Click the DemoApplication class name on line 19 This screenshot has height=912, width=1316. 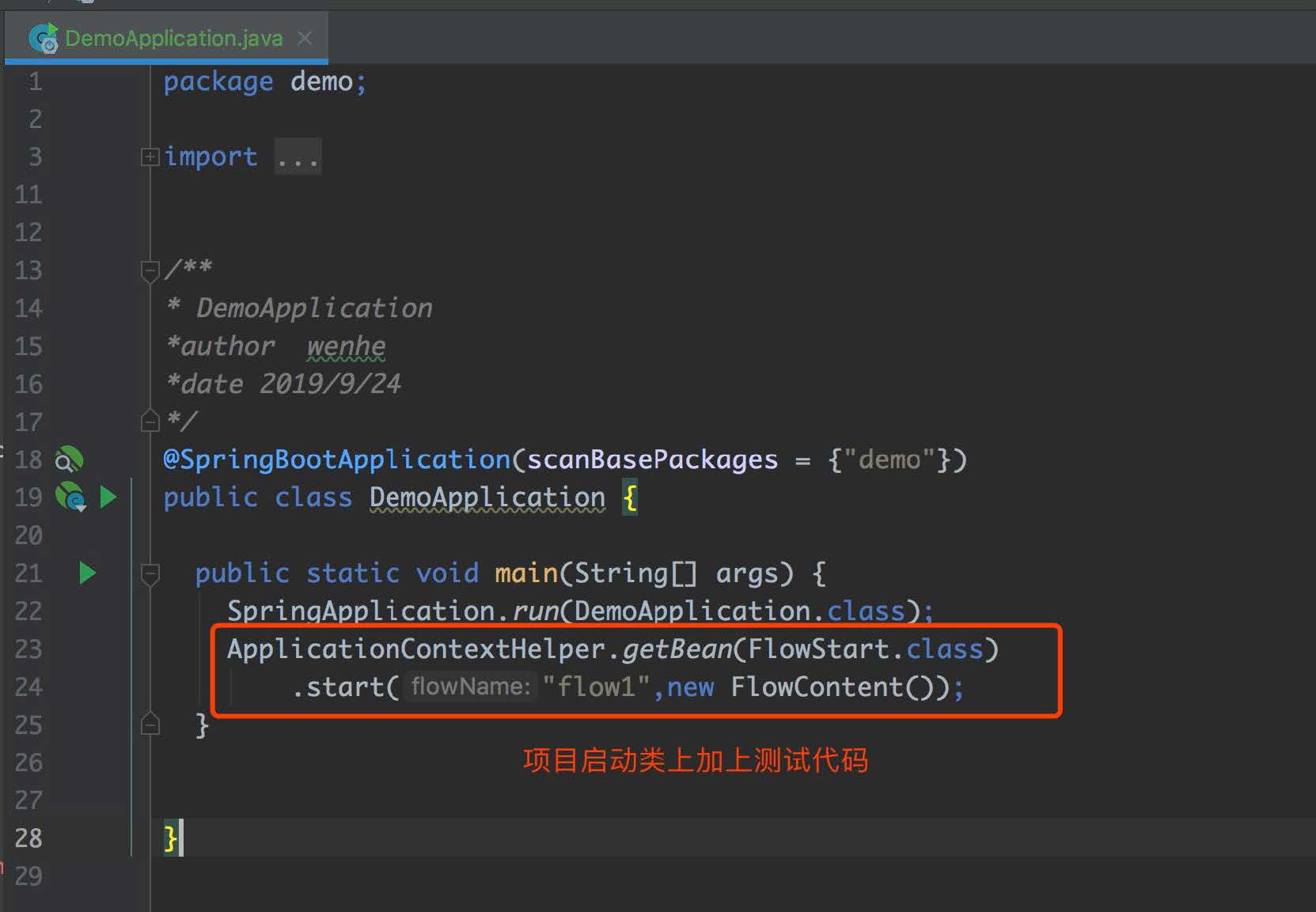pos(487,498)
